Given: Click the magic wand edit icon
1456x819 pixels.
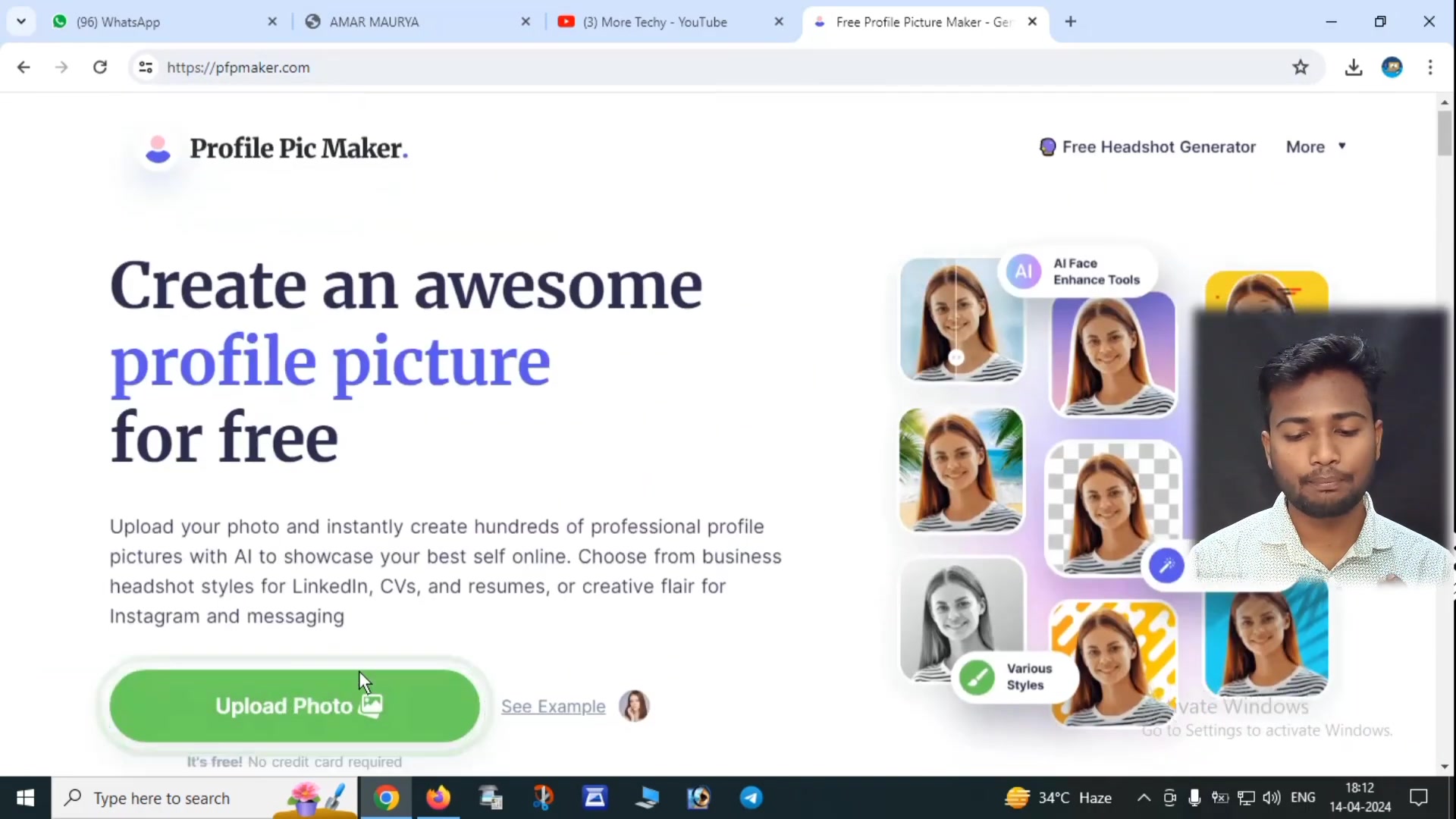Looking at the screenshot, I should (x=1166, y=565).
